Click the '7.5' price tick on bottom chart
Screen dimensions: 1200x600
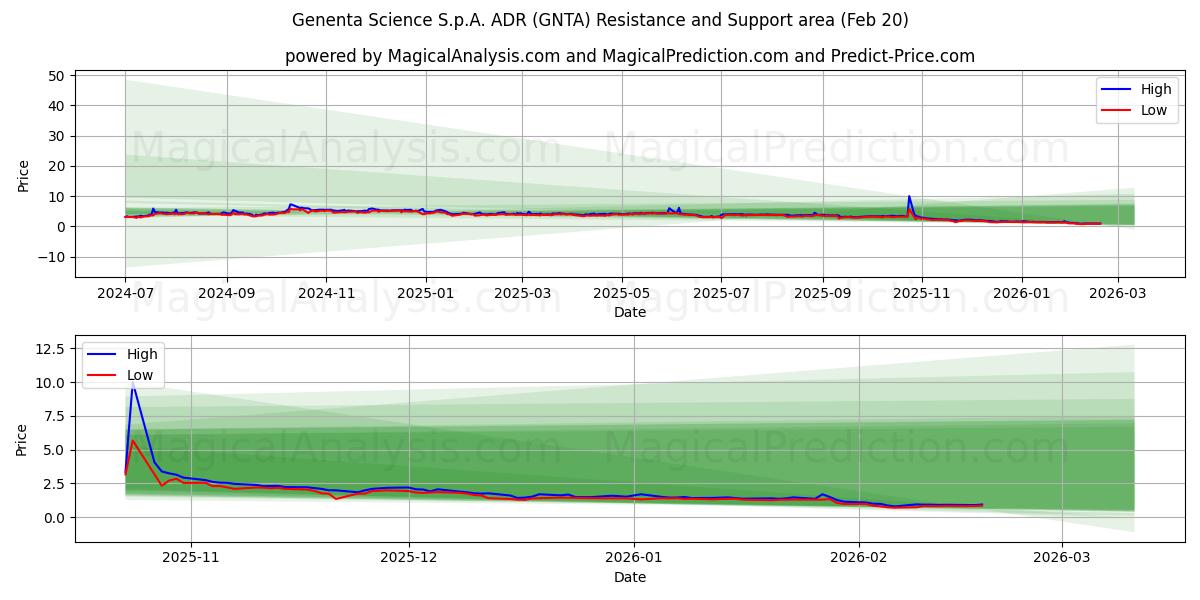pos(56,416)
